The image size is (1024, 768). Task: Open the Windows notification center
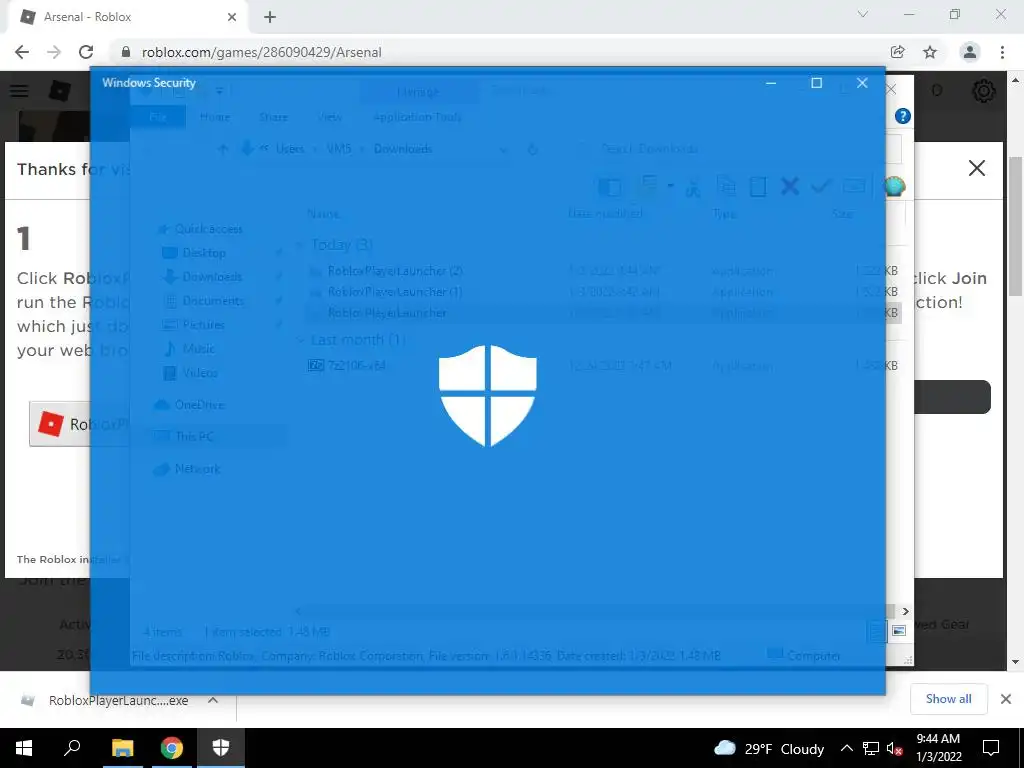(x=991, y=748)
